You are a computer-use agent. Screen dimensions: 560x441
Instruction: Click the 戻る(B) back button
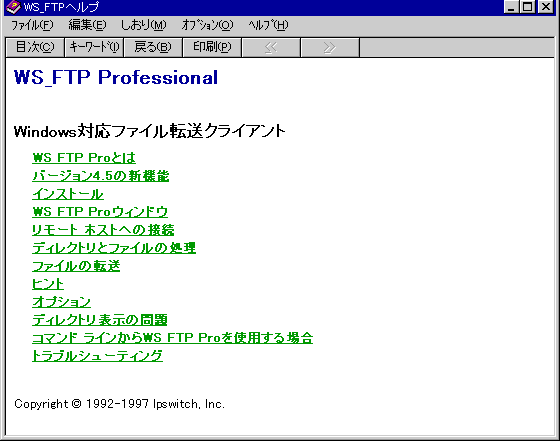click(153, 47)
